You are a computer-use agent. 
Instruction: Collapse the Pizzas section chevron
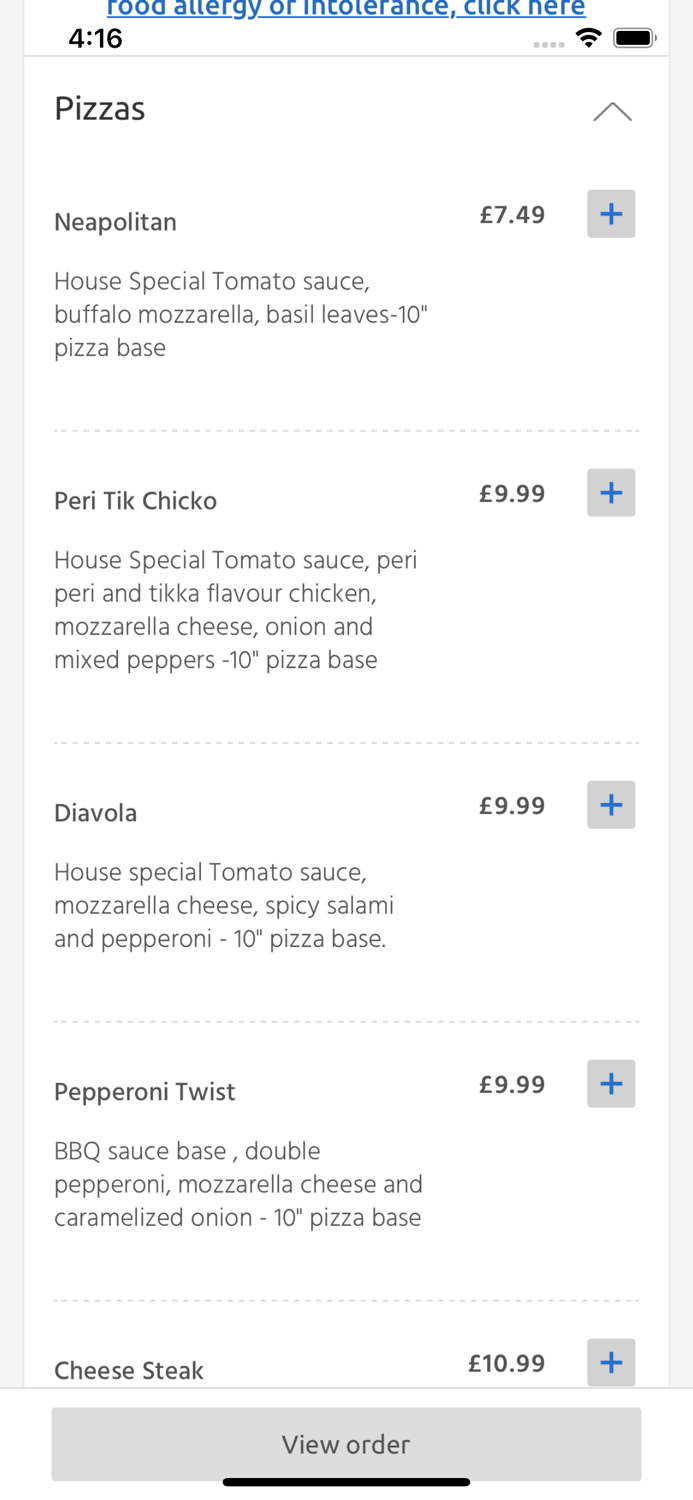pyautogui.click(x=612, y=111)
